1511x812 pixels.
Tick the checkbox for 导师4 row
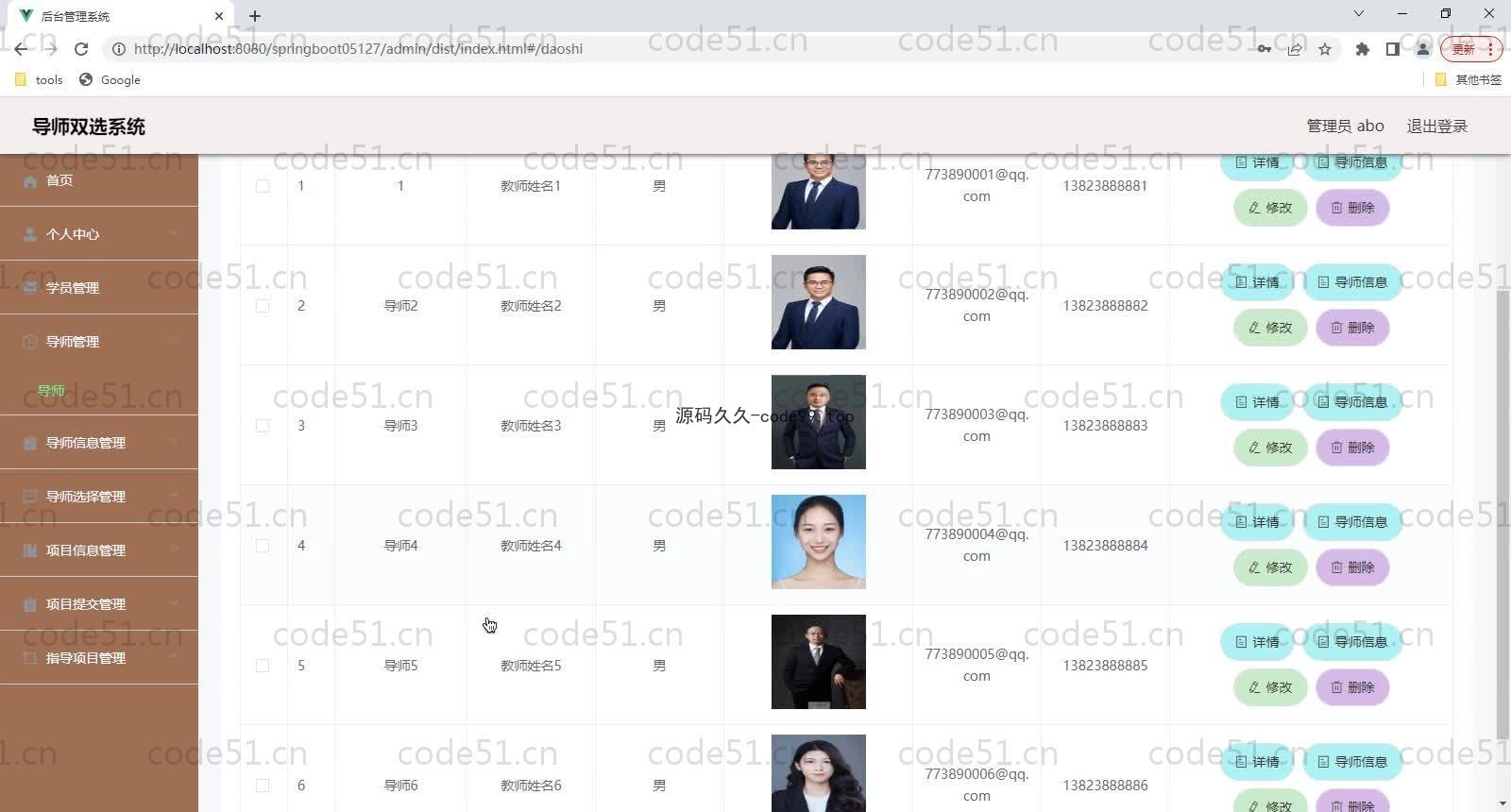pyautogui.click(x=263, y=546)
